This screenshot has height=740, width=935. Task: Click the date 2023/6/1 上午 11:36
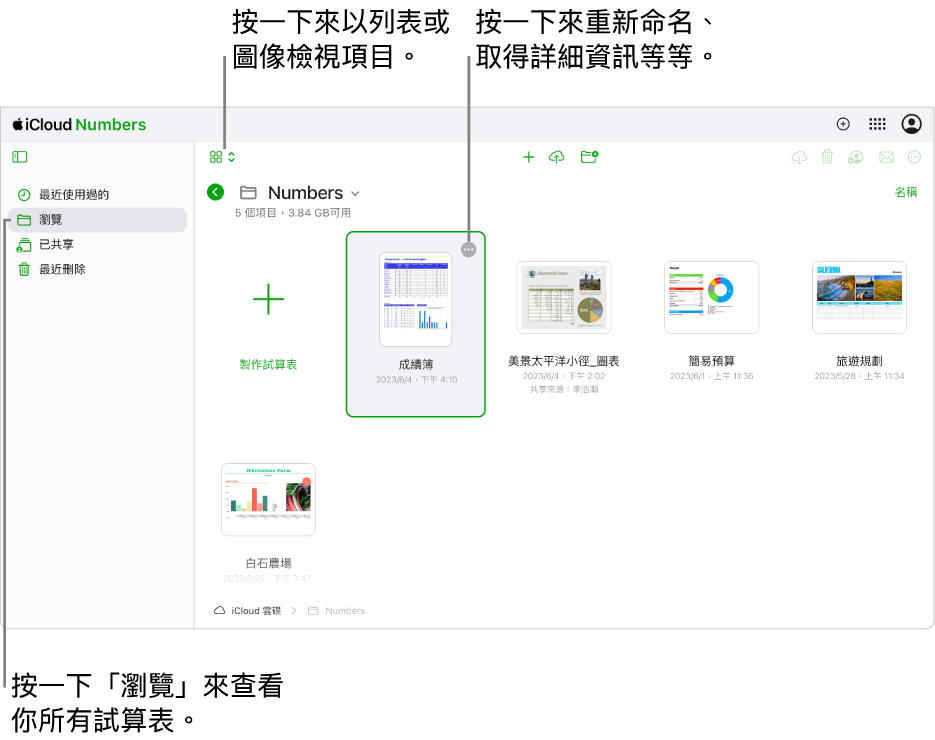pyautogui.click(x=711, y=376)
